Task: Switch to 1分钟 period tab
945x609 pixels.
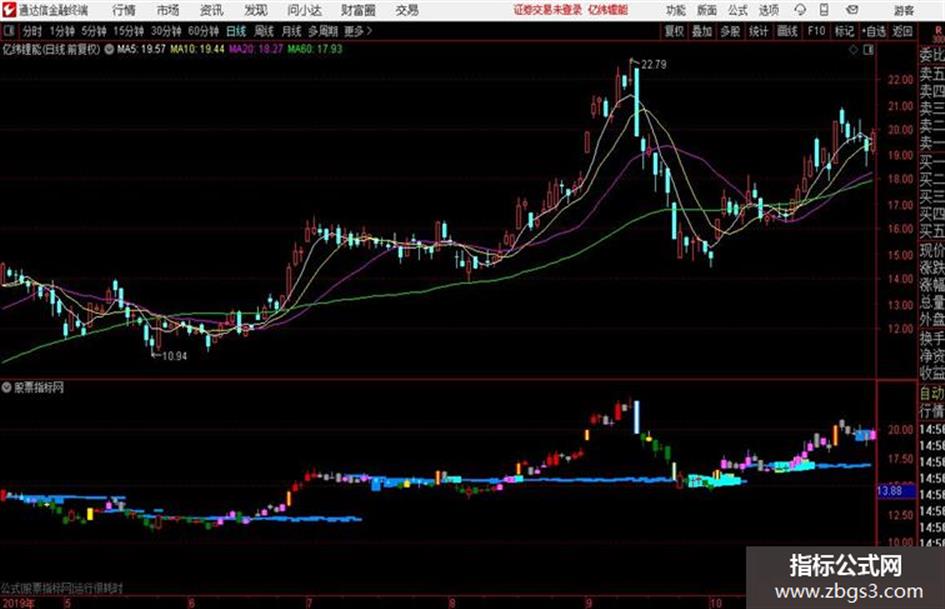Action: pos(61,31)
